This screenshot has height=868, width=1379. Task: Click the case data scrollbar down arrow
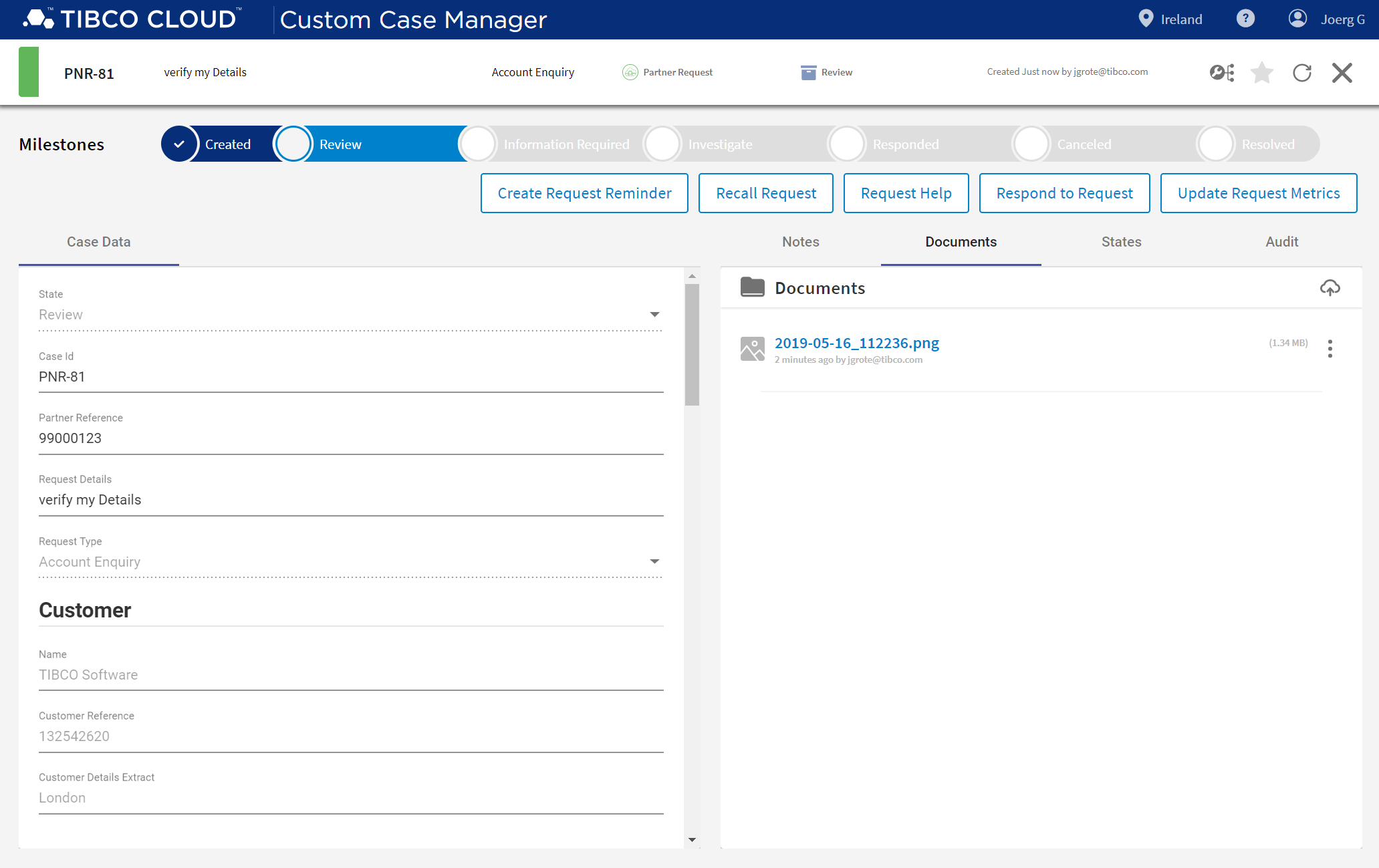(x=692, y=840)
